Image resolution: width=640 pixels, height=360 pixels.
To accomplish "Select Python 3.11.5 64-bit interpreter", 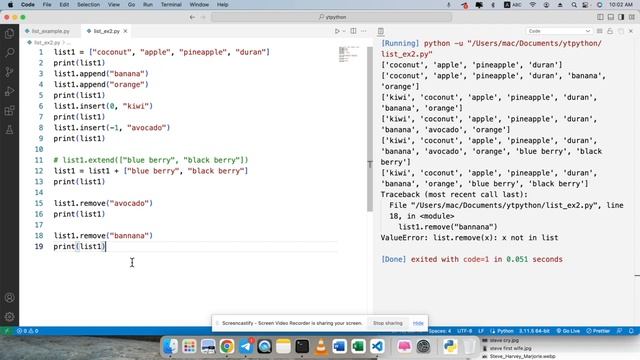I will pos(534,331).
